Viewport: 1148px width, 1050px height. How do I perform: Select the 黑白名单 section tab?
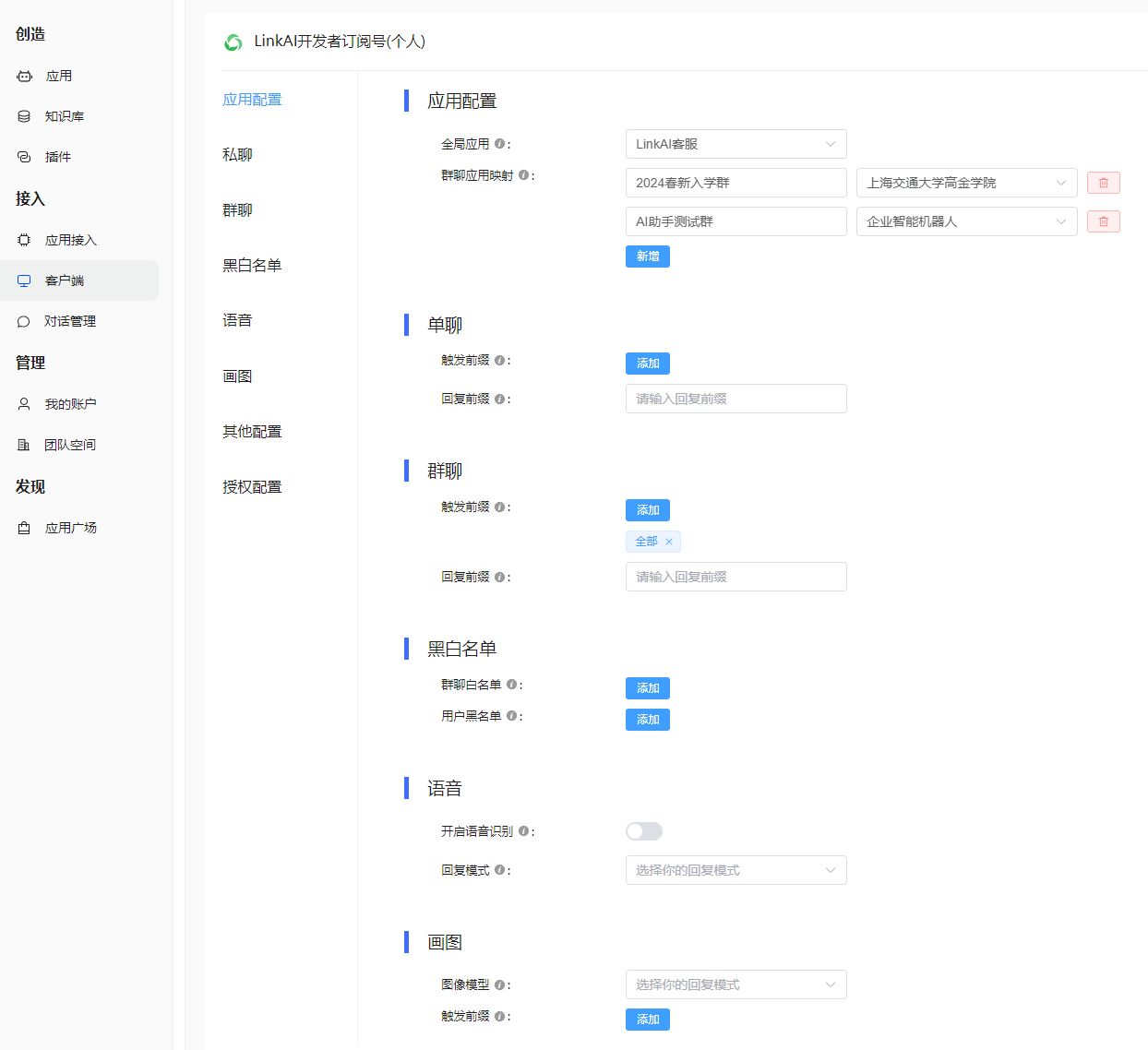pyautogui.click(x=252, y=266)
